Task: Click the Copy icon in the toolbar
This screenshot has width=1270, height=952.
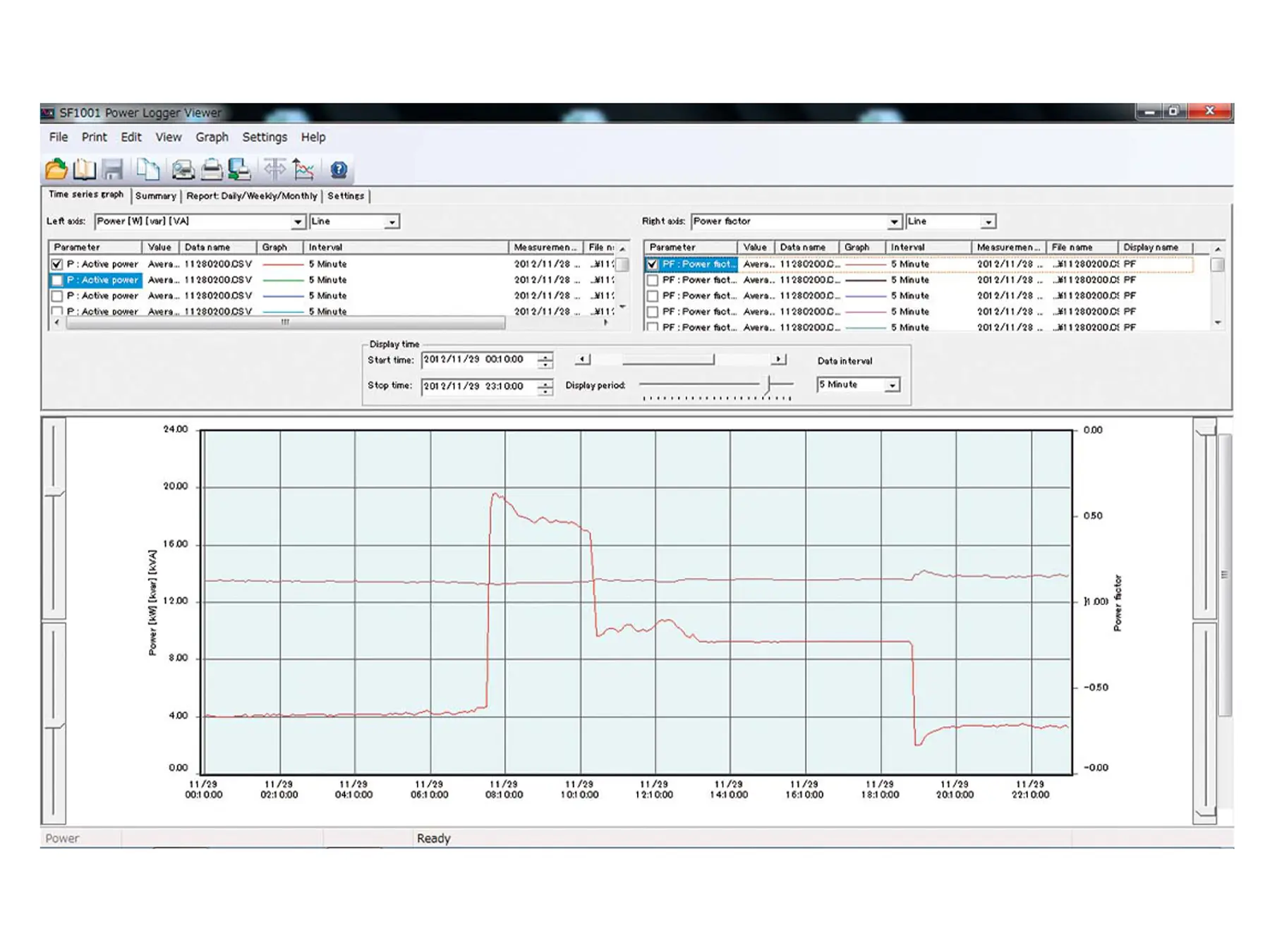Action: tap(148, 169)
